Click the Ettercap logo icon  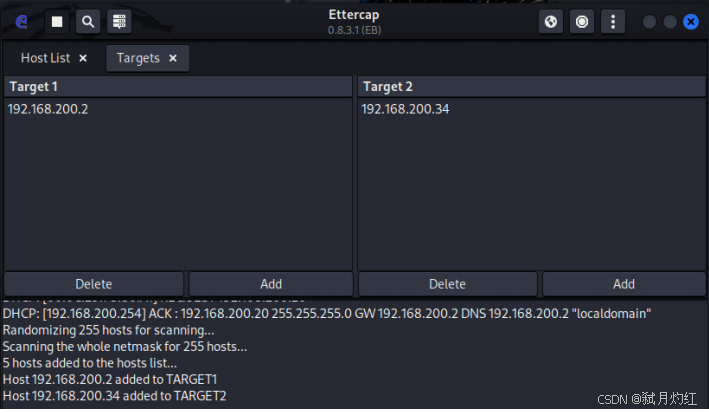point(21,21)
